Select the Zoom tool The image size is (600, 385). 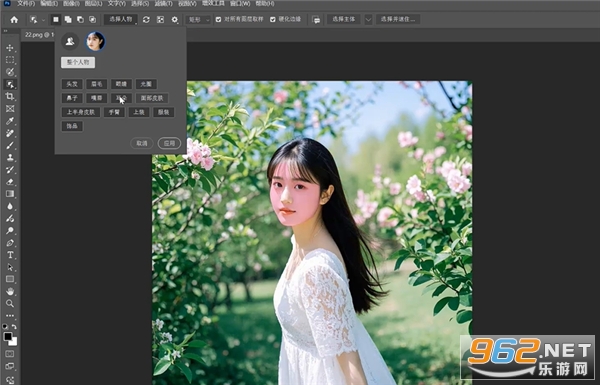pyautogui.click(x=10, y=303)
